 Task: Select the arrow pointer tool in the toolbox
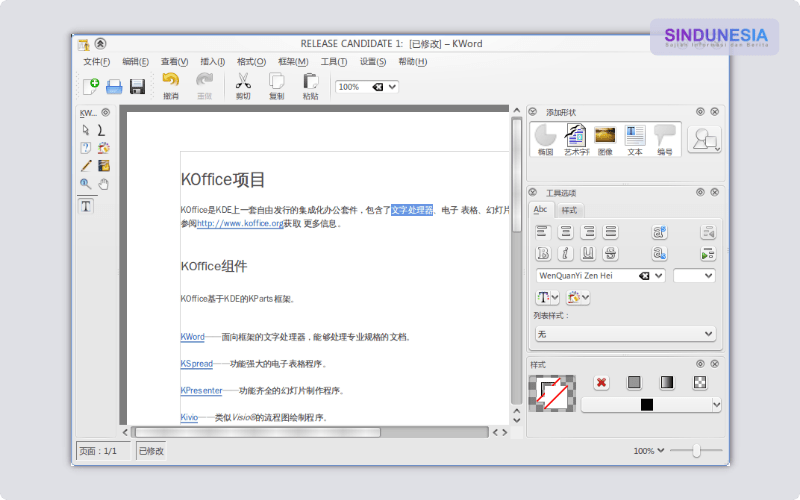click(x=86, y=130)
